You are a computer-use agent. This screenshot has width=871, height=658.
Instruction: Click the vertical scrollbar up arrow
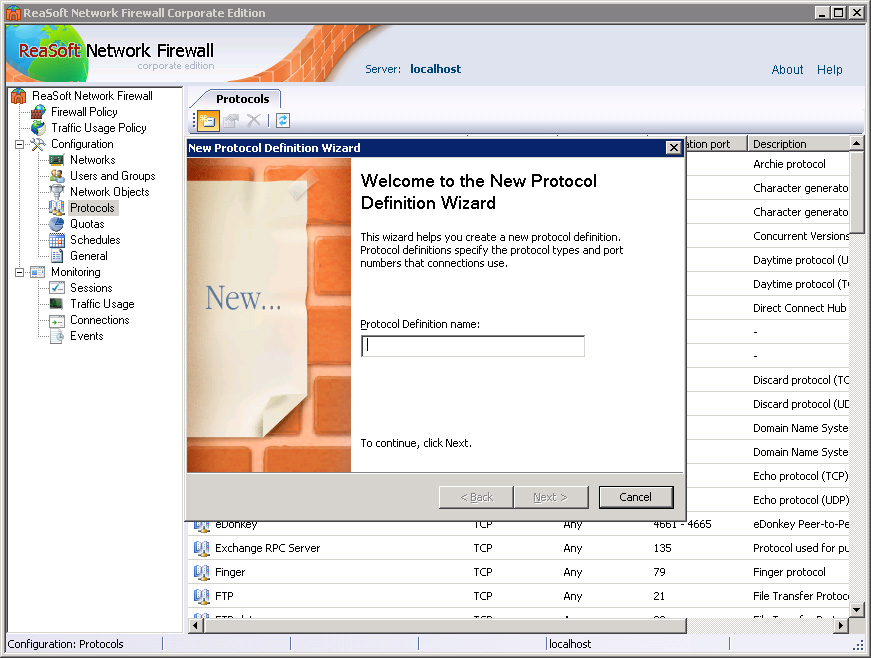coord(857,143)
